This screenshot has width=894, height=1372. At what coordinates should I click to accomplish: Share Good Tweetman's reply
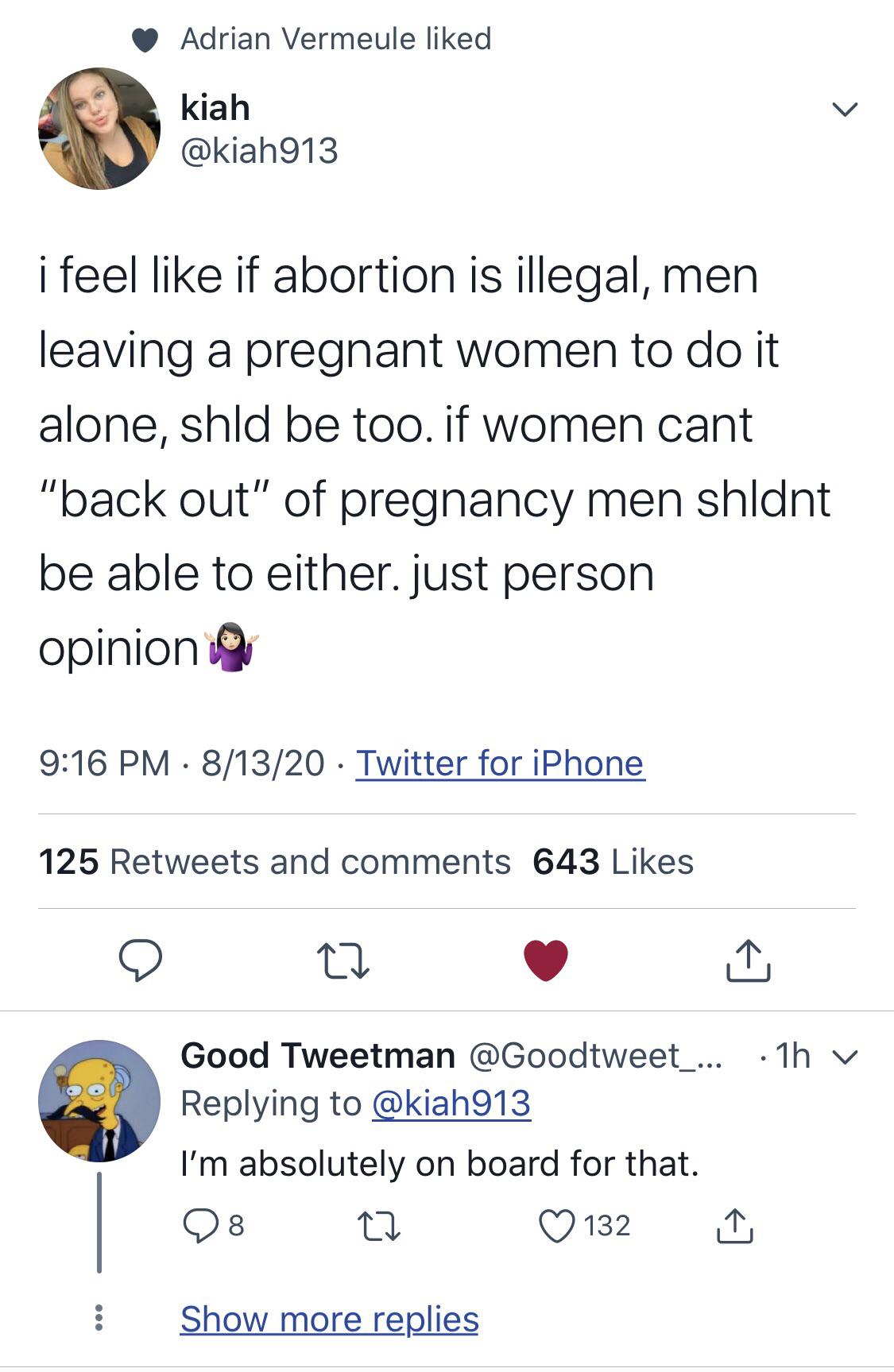[734, 1225]
